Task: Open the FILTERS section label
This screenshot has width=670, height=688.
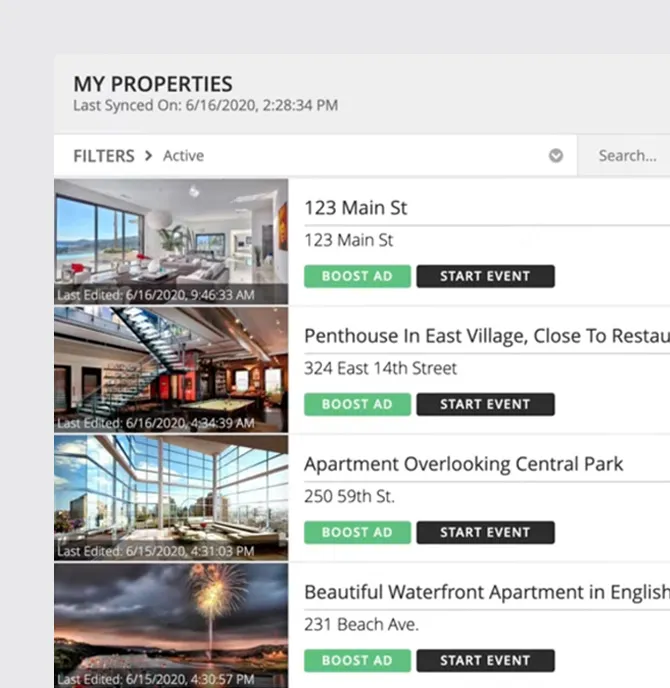Action: tap(104, 156)
